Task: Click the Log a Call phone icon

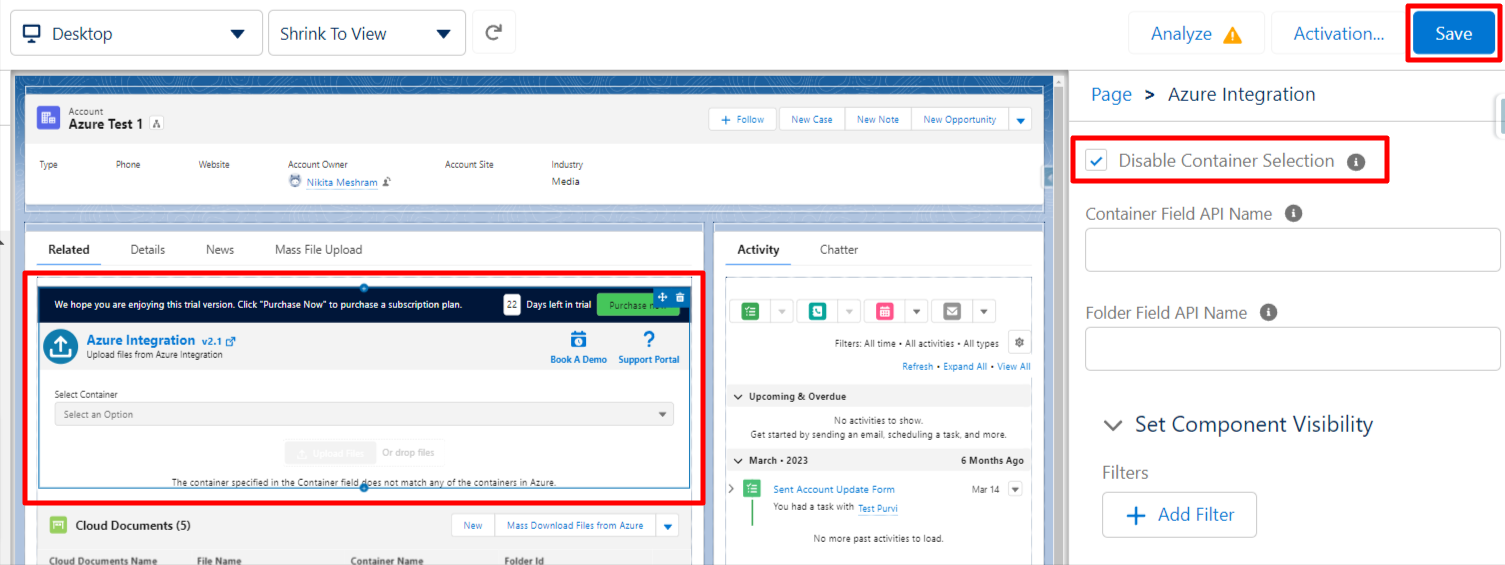Action: (818, 311)
